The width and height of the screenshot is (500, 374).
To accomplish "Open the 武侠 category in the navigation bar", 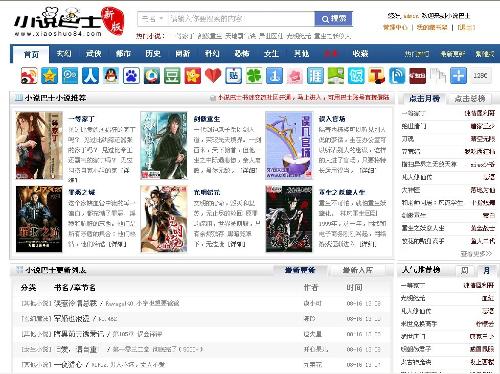I will click(x=93, y=53).
